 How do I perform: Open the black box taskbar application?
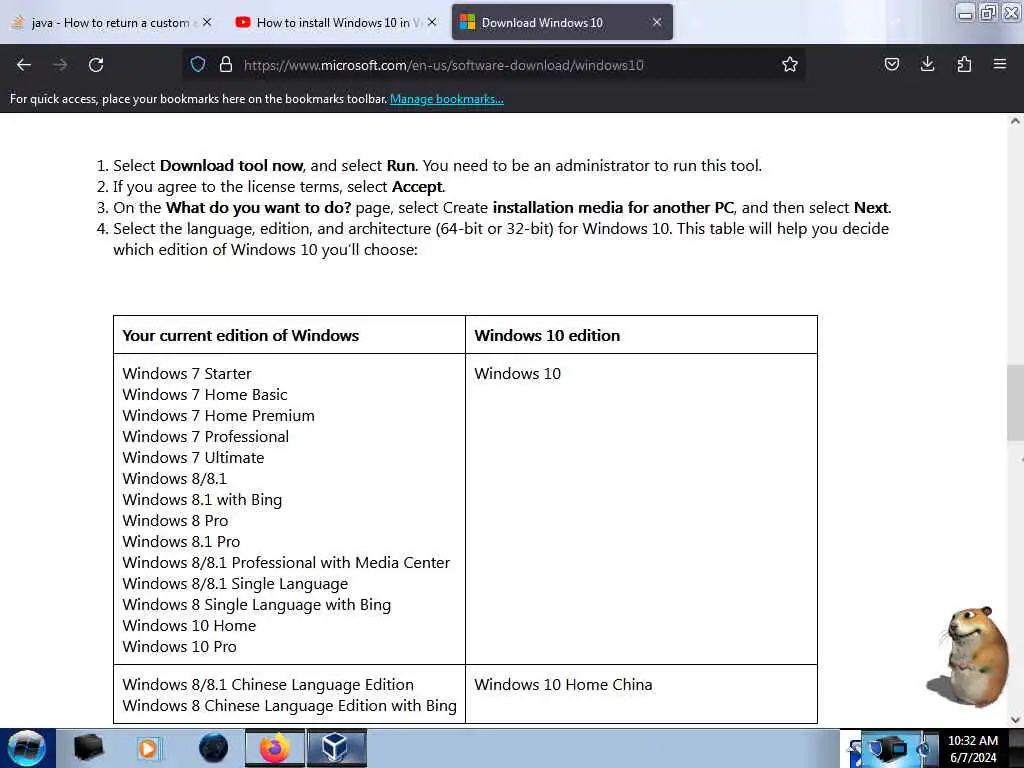point(88,748)
